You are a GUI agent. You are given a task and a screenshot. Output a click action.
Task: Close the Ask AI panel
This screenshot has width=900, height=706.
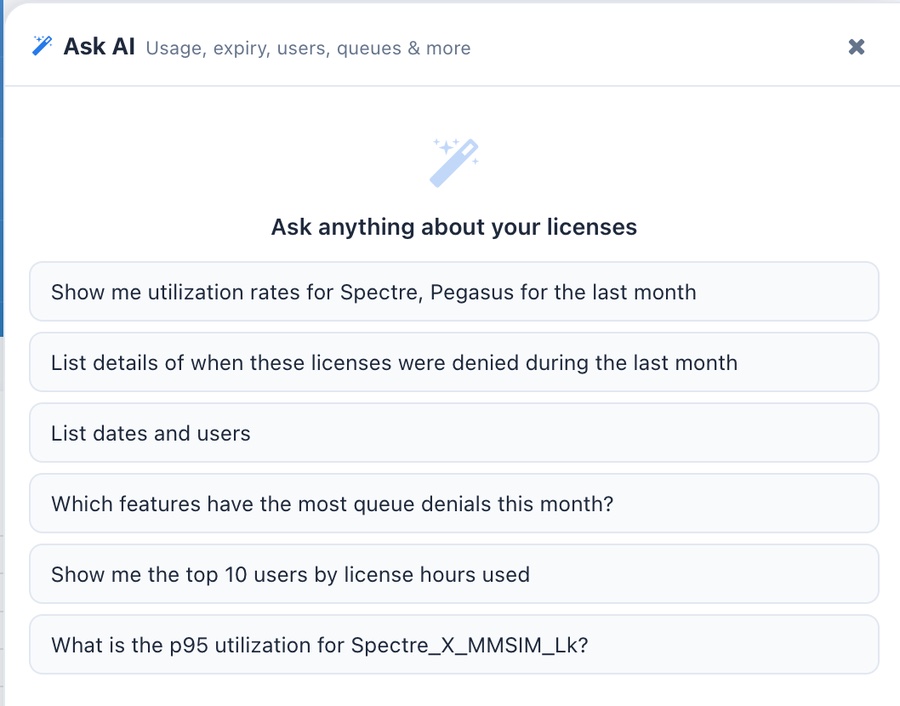(x=856, y=47)
